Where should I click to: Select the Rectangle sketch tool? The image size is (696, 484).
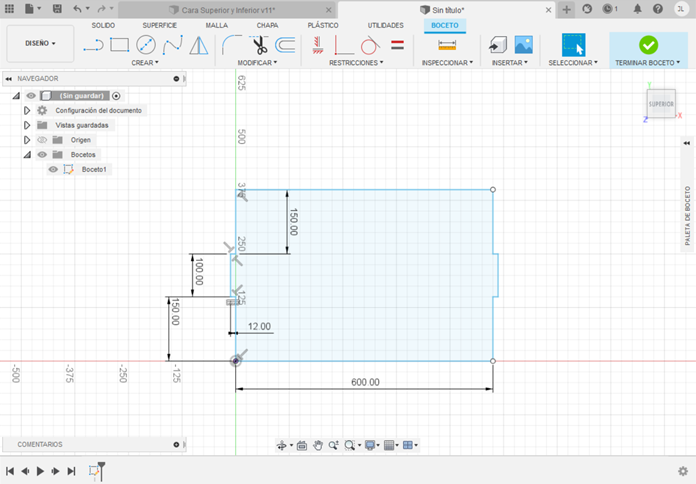tap(119, 45)
